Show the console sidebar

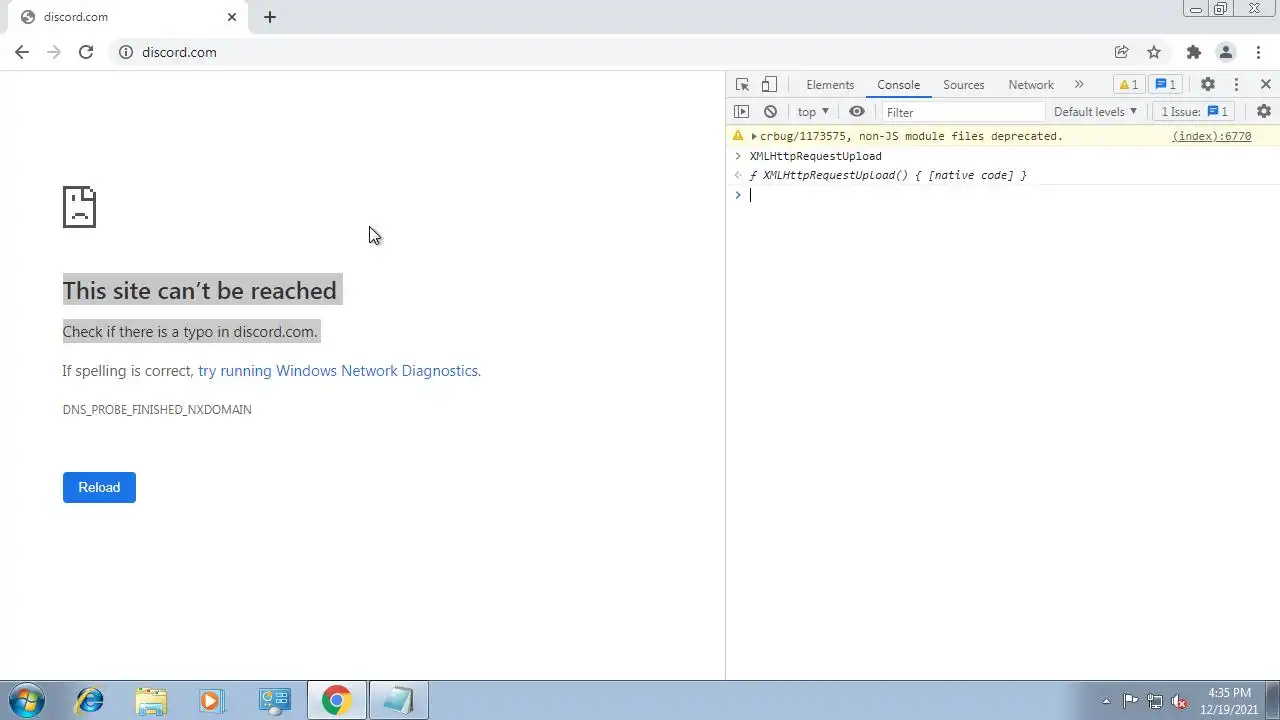click(x=741, y=112)
